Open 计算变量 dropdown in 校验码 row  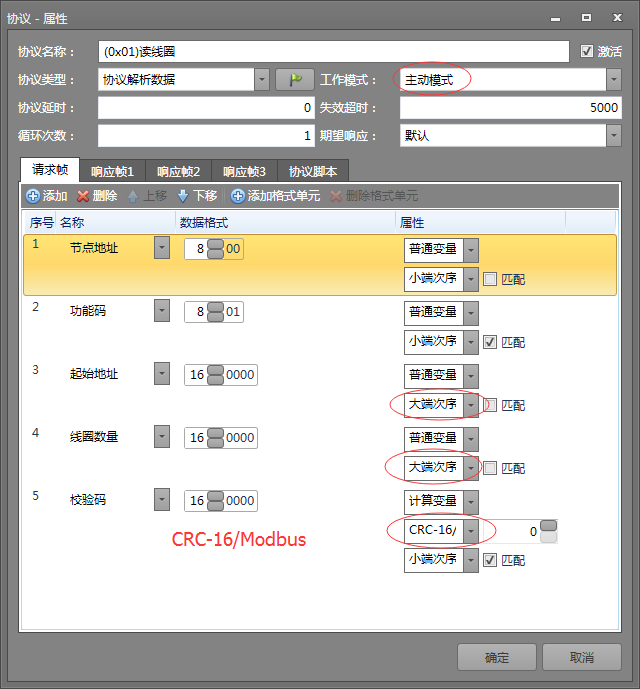click(471, 502)
